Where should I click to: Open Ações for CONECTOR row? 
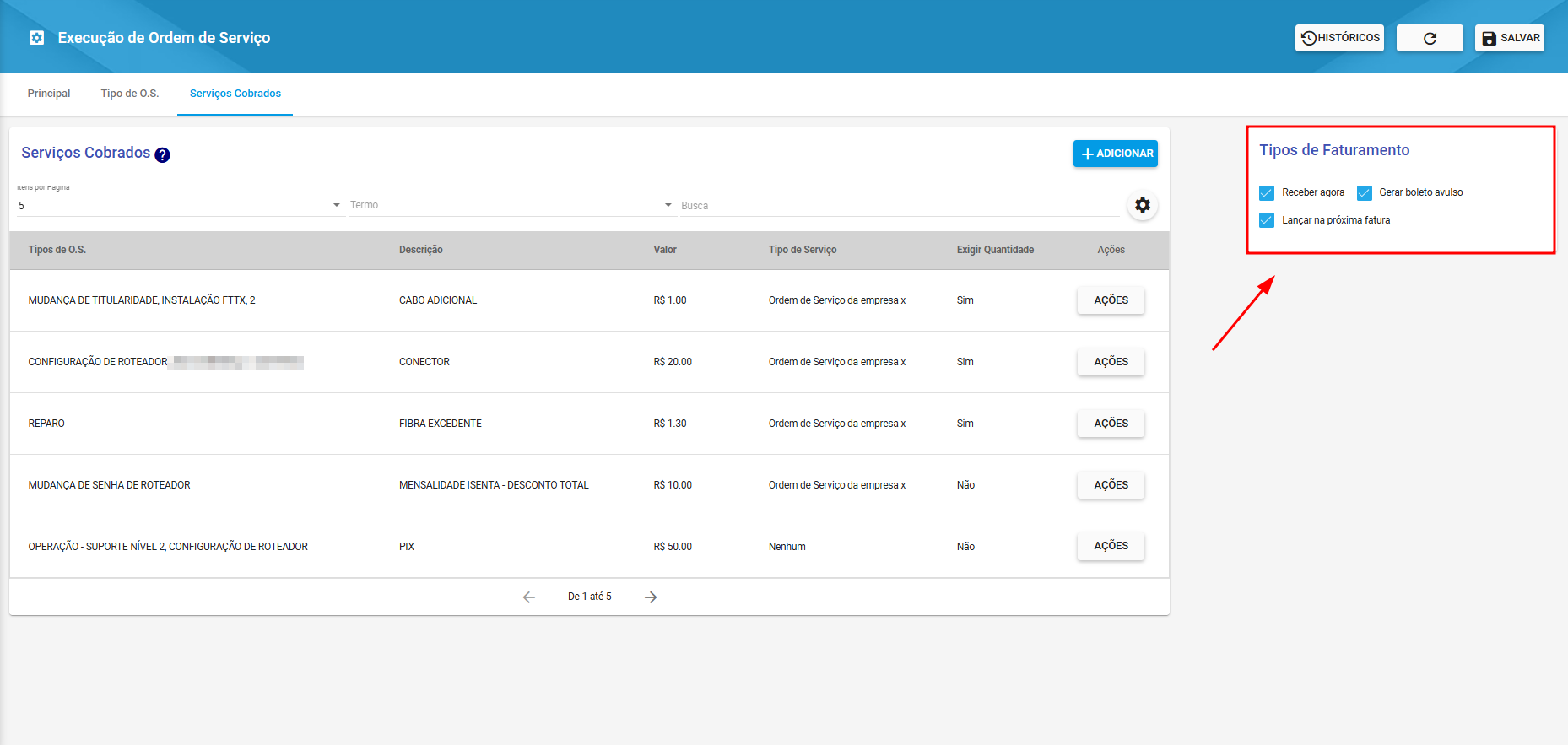pos(1111,362)
